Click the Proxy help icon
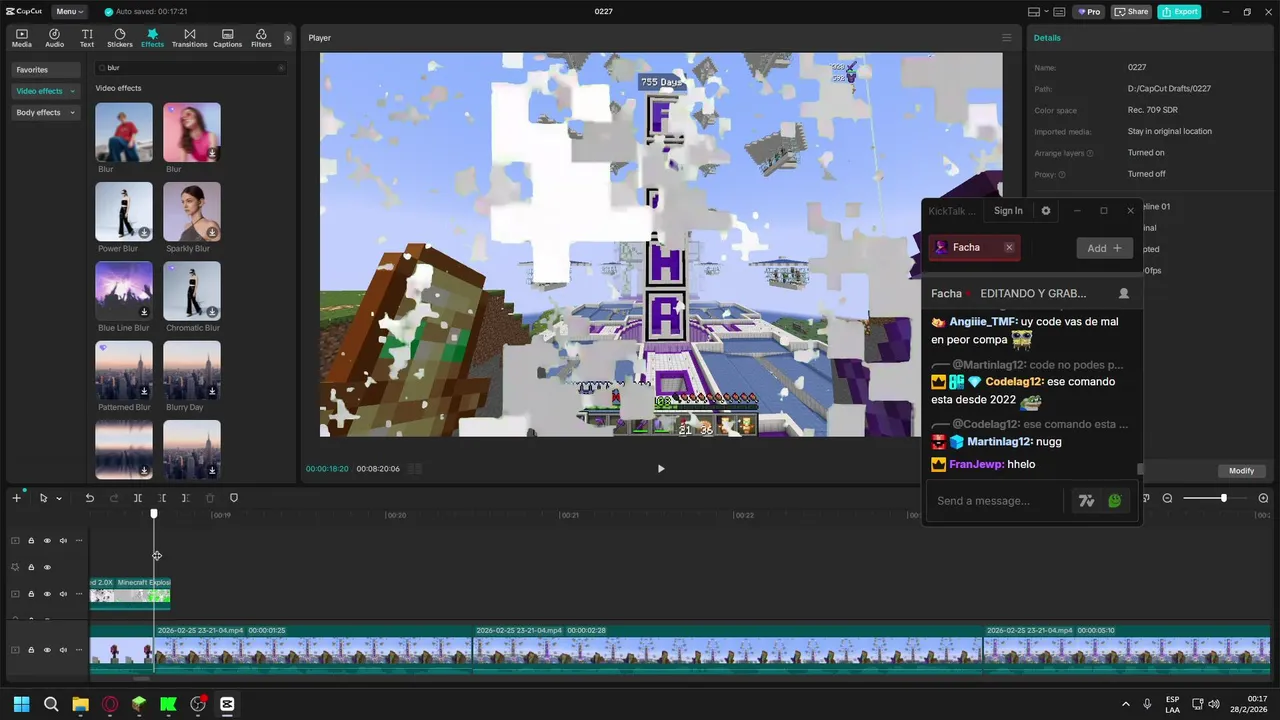Screen dimensions: 1280x720 [x=1062, y=174]
